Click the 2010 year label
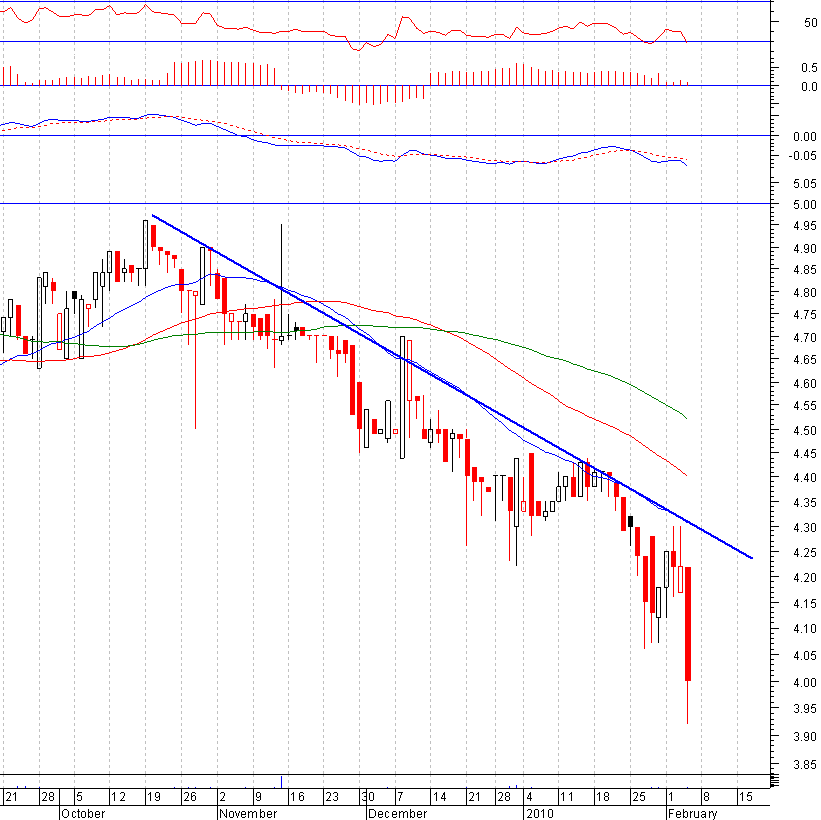 click(540, 813)
